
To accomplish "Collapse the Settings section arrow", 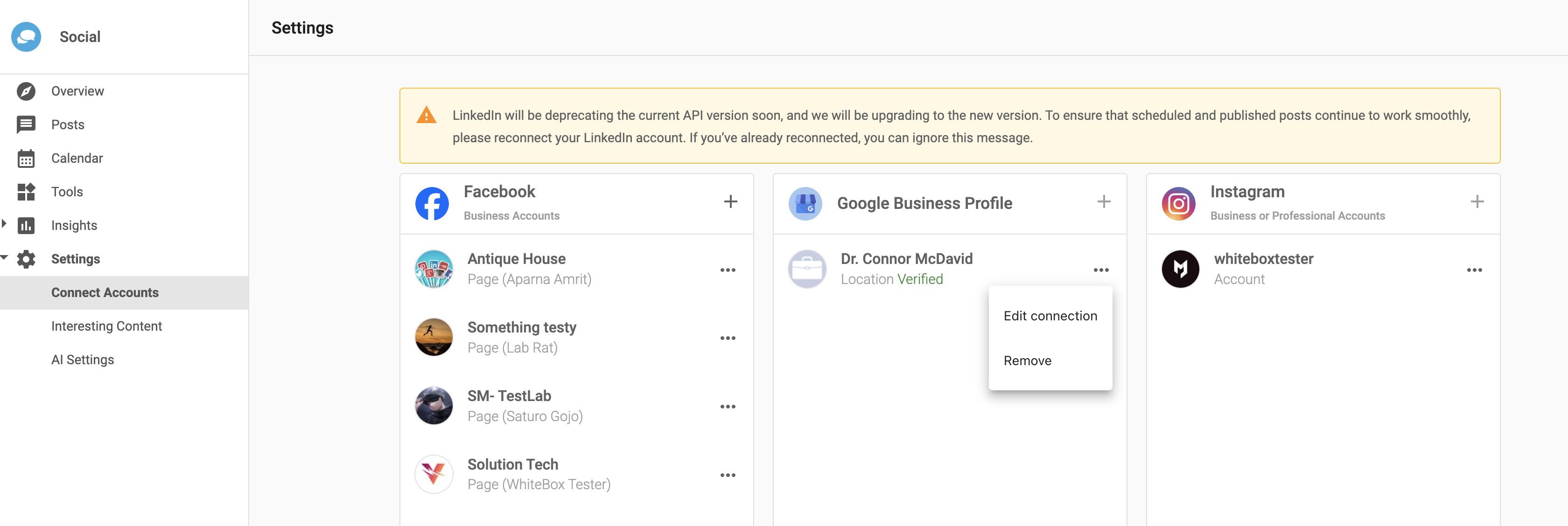I will click(x=4, y=258).
